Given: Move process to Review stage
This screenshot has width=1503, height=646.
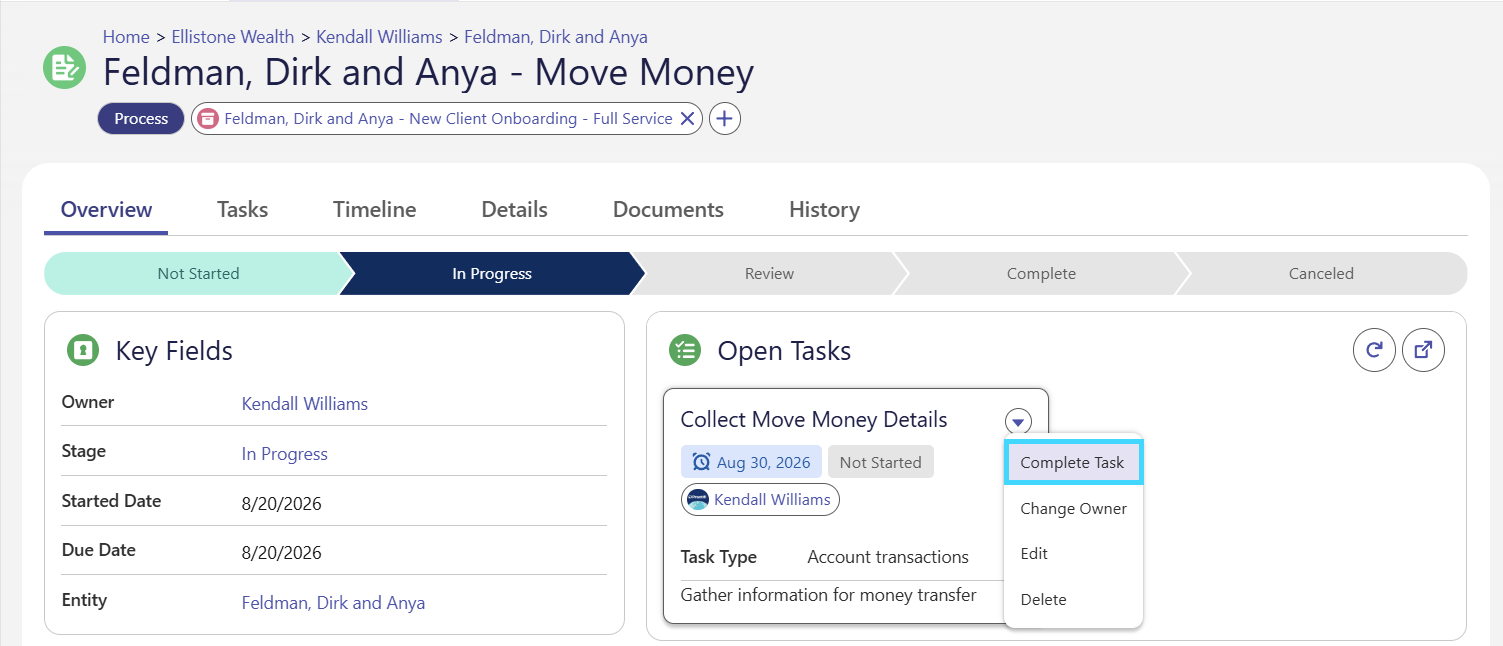Looking at the screenshot, I should [769, 273].
